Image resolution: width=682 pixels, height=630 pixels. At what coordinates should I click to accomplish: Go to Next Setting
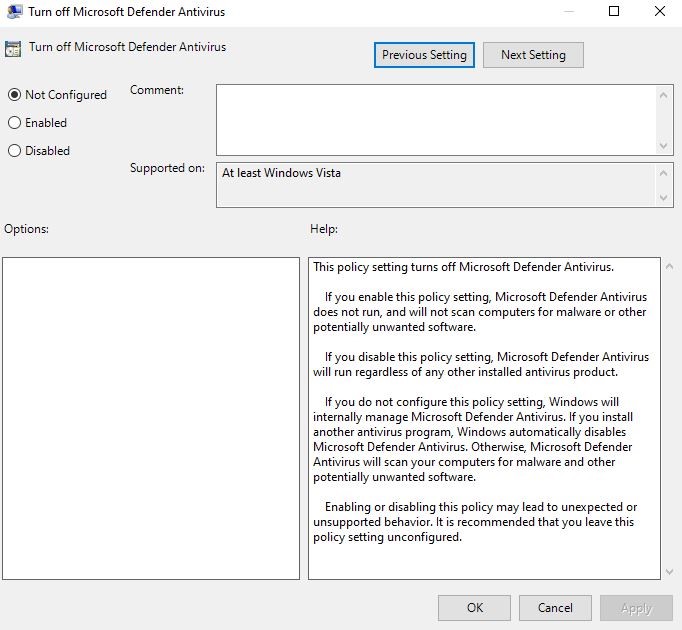click(533, 55)
